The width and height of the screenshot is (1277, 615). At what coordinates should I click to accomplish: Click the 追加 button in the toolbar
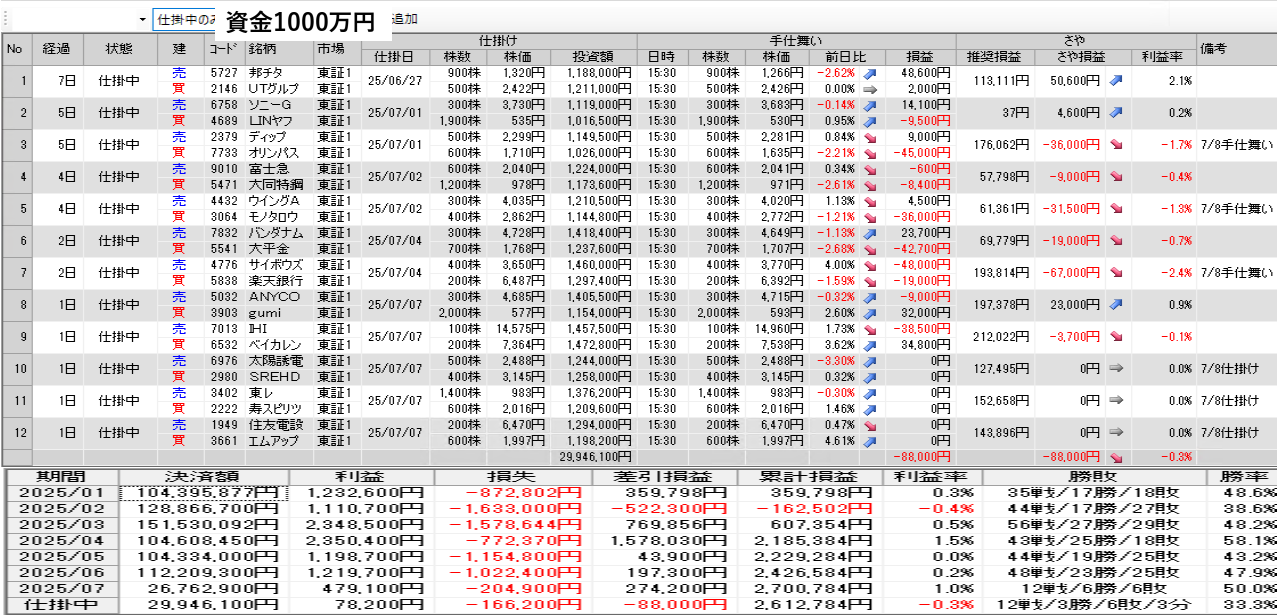point(403,19)
